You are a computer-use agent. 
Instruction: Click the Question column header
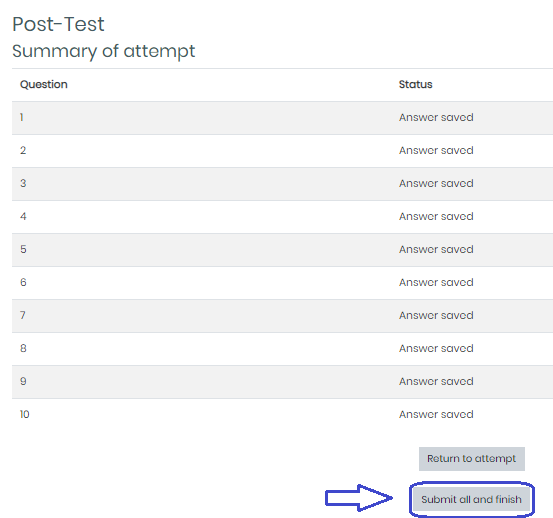click(x=44, y=84)
